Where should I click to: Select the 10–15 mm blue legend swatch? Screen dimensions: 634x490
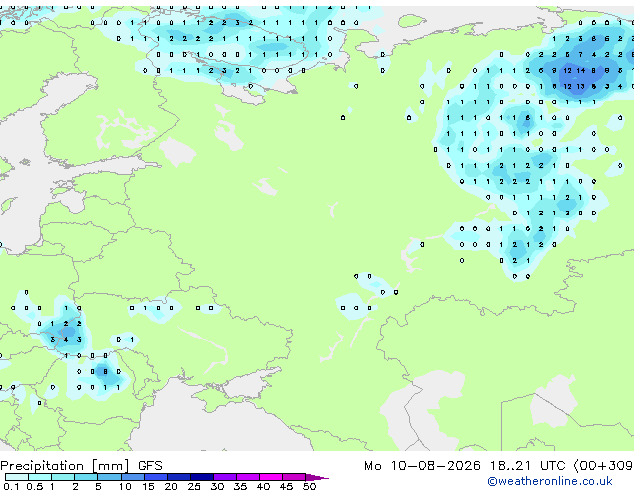tap(132, 477)
